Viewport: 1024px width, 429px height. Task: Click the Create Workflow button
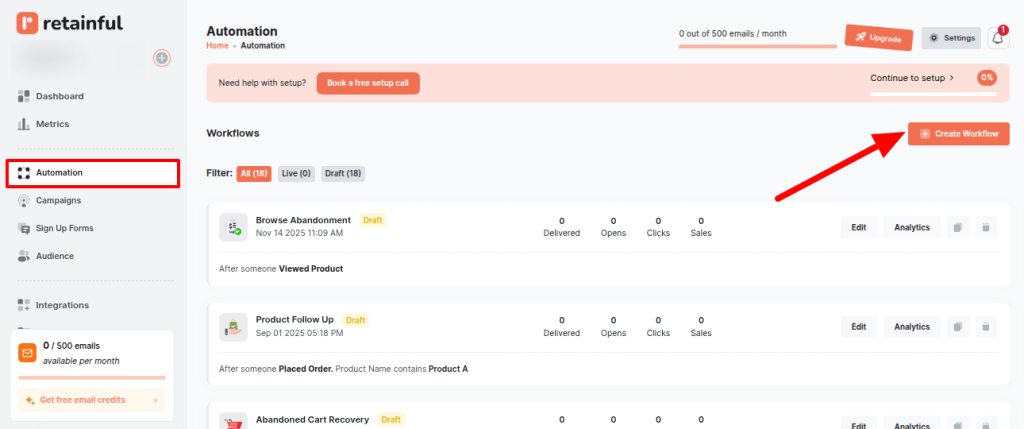coord(959,134)
